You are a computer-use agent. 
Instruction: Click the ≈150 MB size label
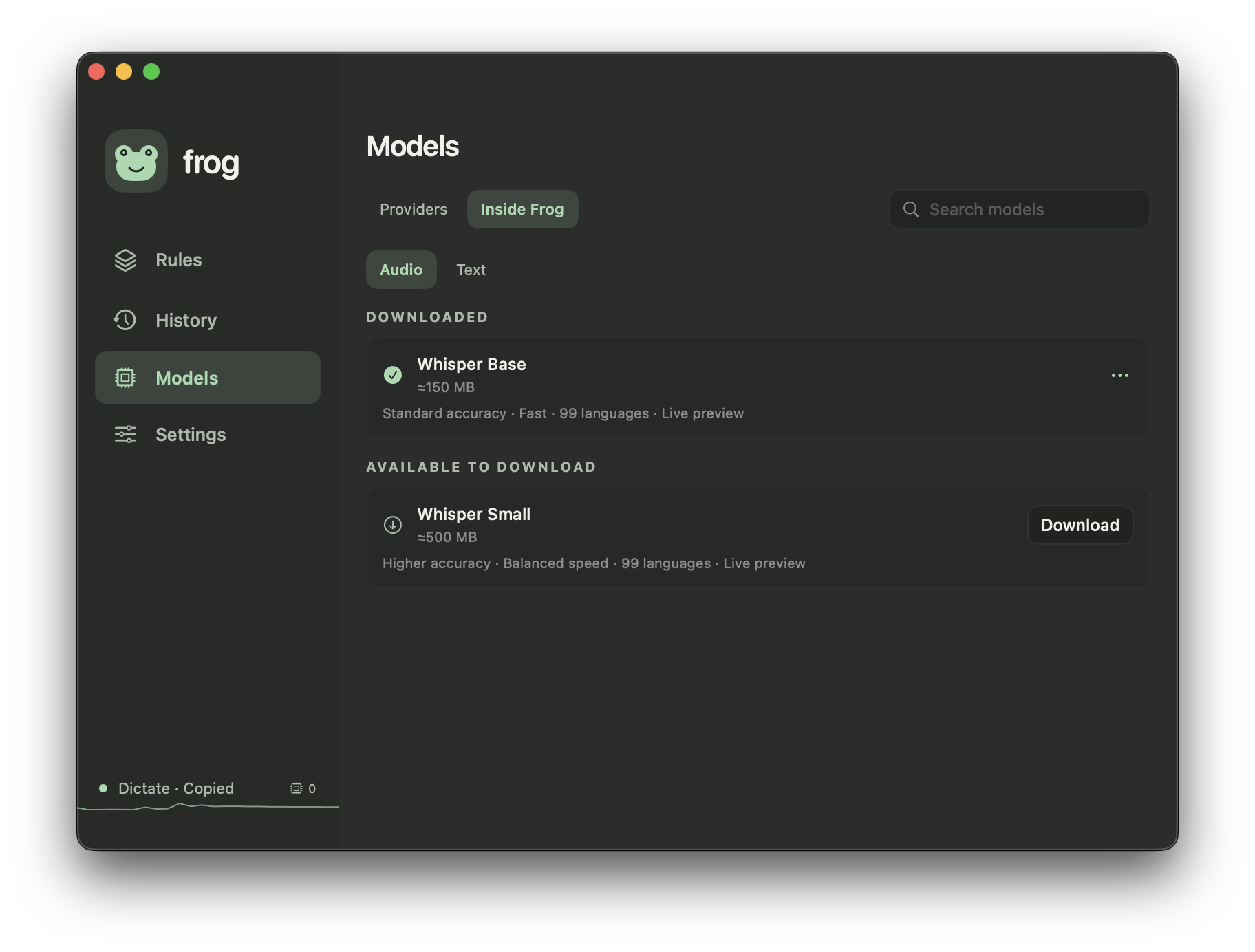point(446,387)
